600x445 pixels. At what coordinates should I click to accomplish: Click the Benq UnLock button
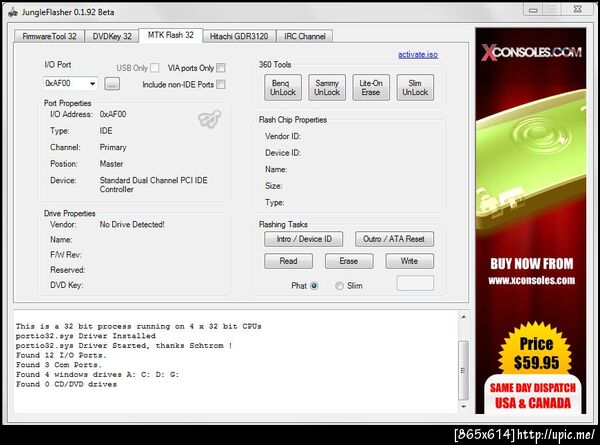click(x=283, y=88)
